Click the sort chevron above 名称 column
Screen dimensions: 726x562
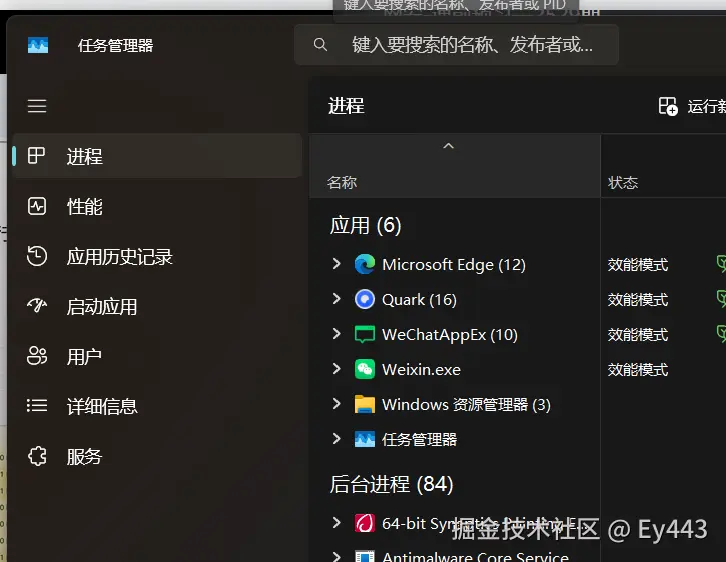[x=448, y=146]
